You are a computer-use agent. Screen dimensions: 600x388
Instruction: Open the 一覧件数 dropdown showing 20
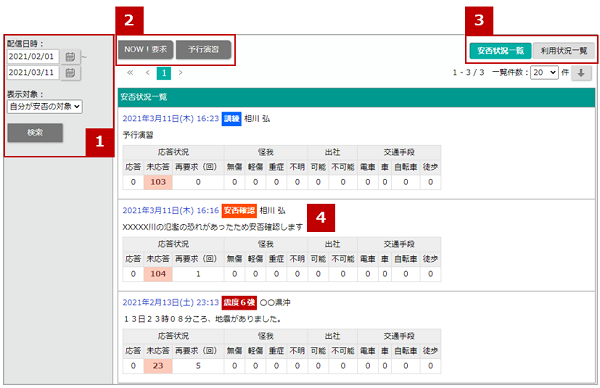point(544,72)
